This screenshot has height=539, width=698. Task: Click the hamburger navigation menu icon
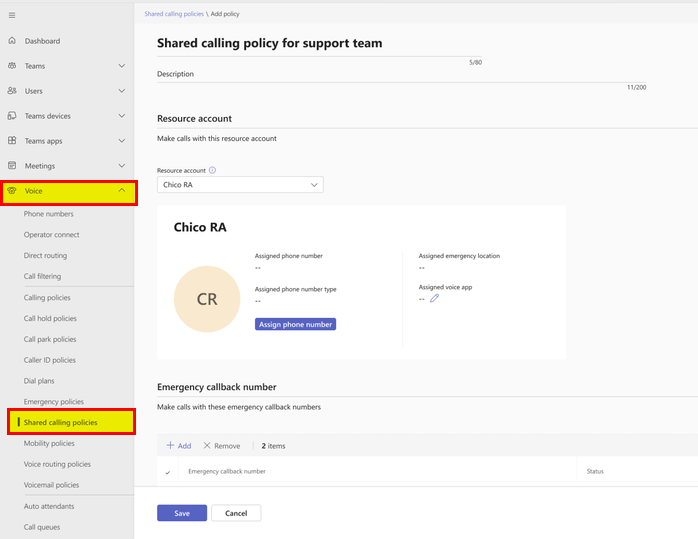point(12,15)
